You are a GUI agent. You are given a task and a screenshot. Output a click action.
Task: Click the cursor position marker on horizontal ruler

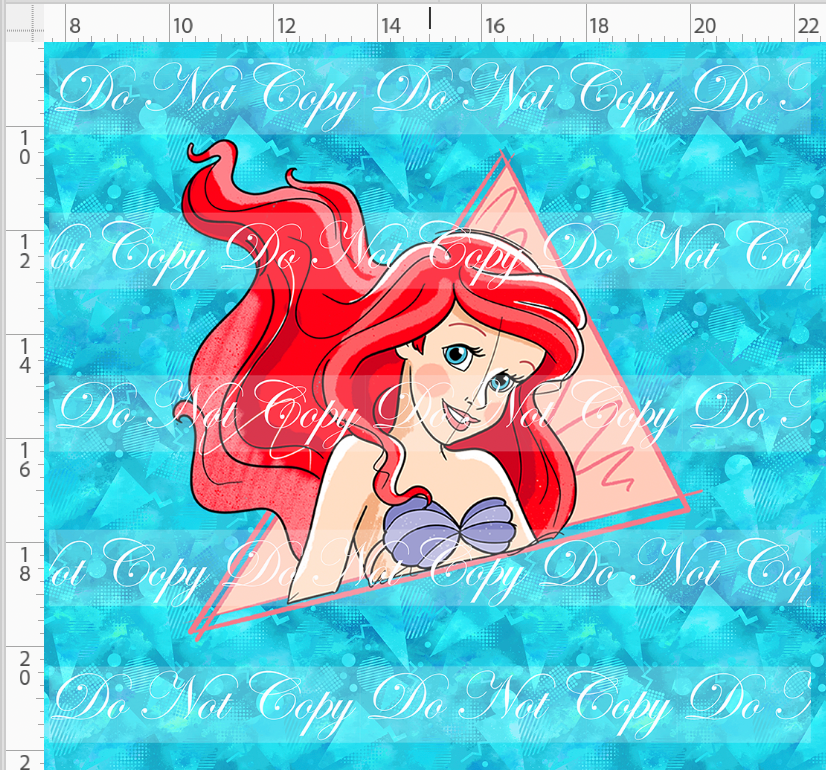pyautogui.click(x=430, y=18)
